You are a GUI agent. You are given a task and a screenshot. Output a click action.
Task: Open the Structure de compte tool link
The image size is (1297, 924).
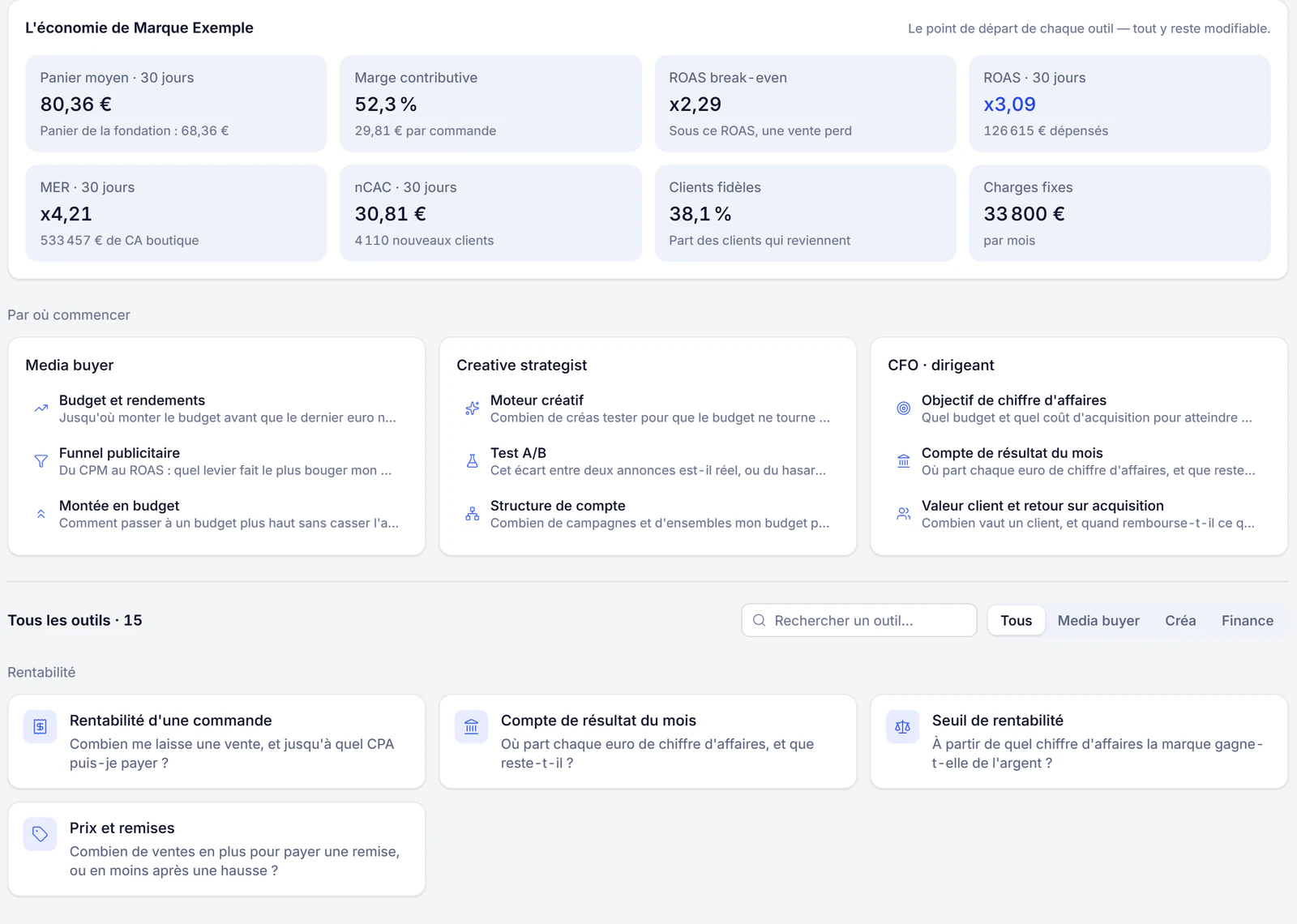click(648, 514)
